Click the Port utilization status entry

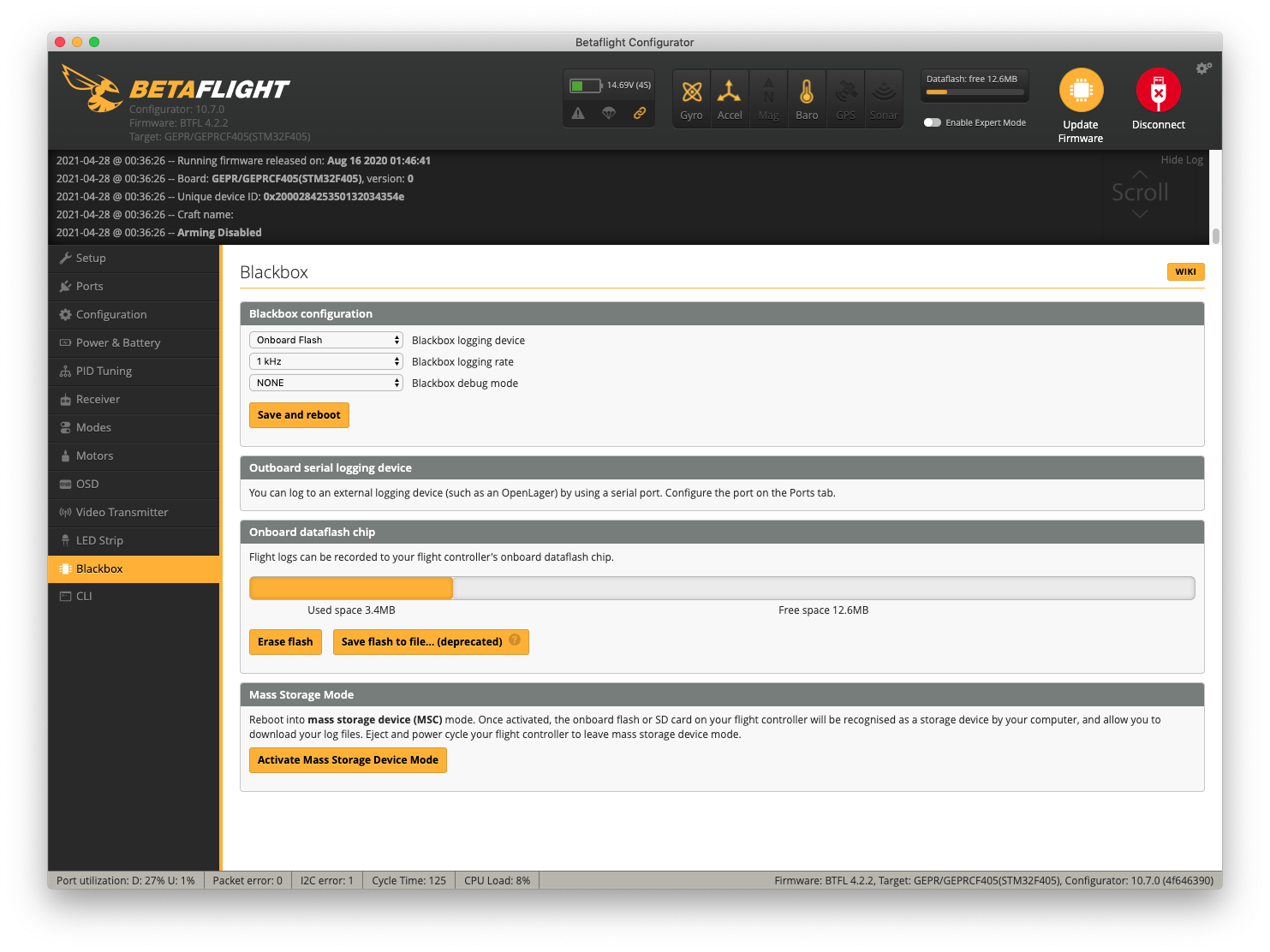126,880
